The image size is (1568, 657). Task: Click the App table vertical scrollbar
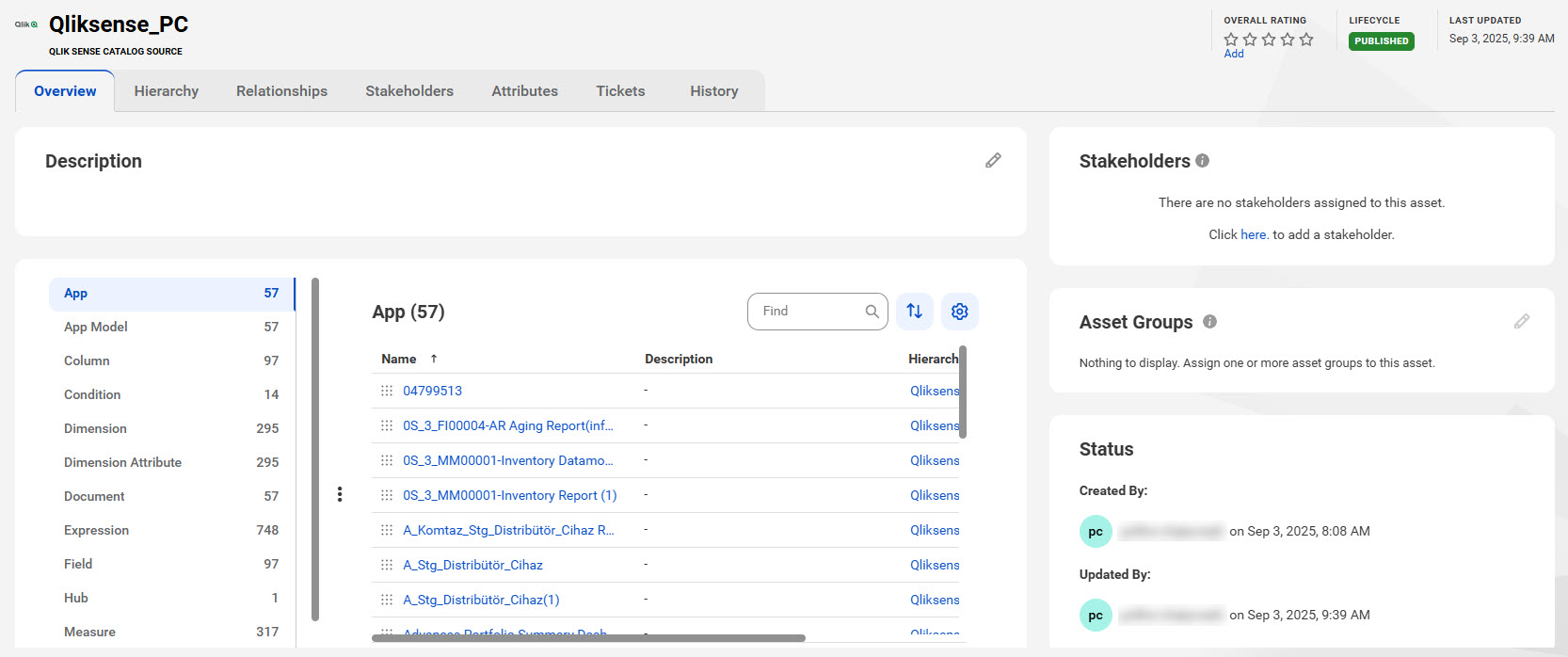pyautogui.click(x=963, y=392)
